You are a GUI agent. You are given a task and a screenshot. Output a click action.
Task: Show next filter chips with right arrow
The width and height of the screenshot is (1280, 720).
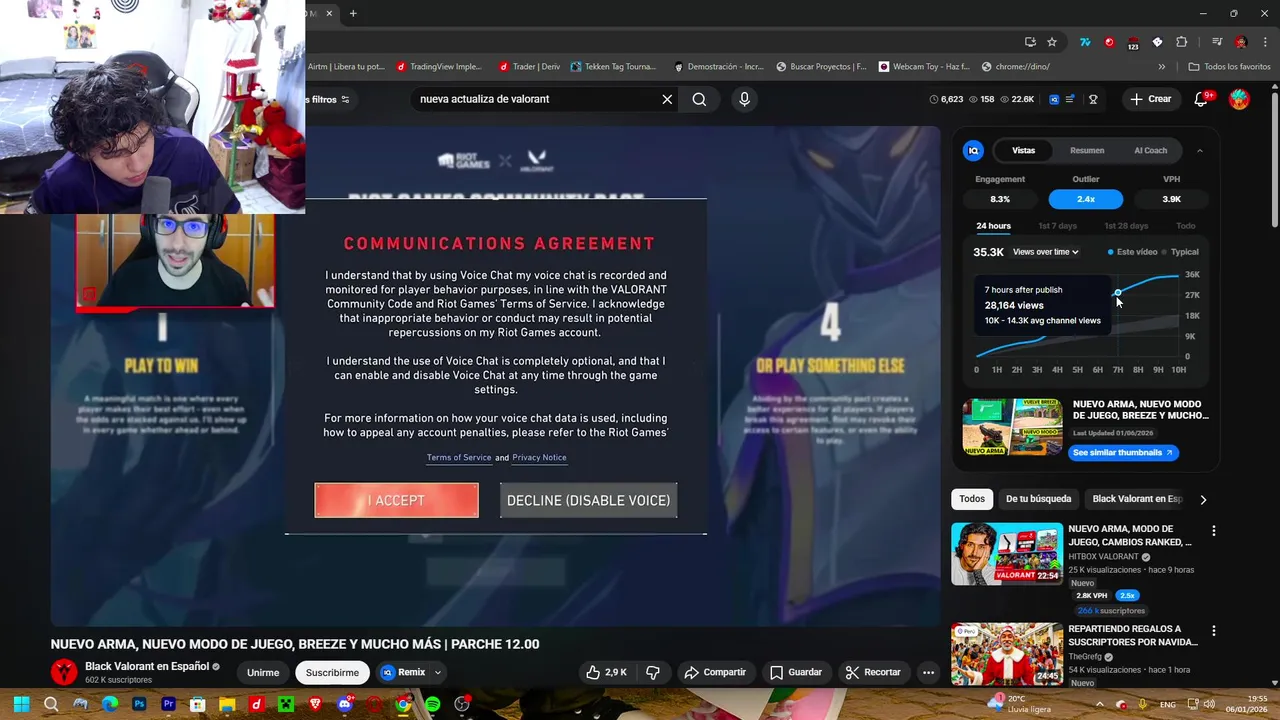[1203, 499]
